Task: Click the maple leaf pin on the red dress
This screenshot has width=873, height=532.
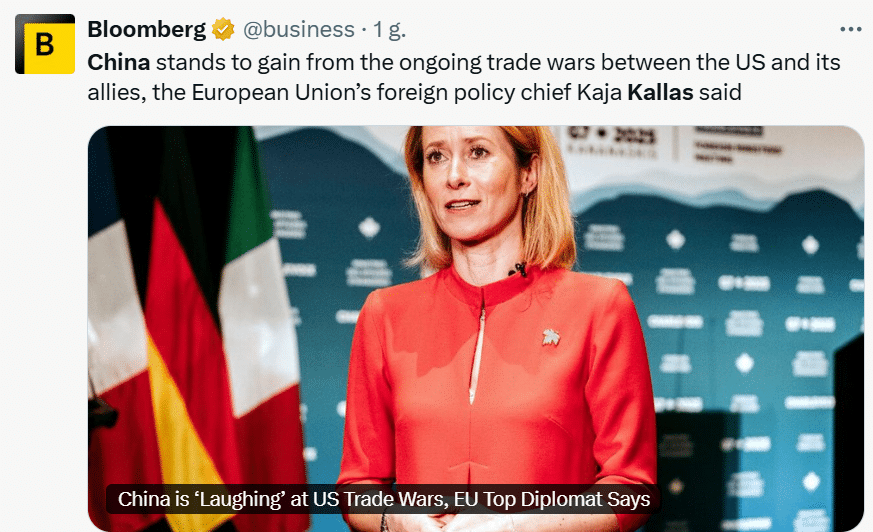Action: 551,337
